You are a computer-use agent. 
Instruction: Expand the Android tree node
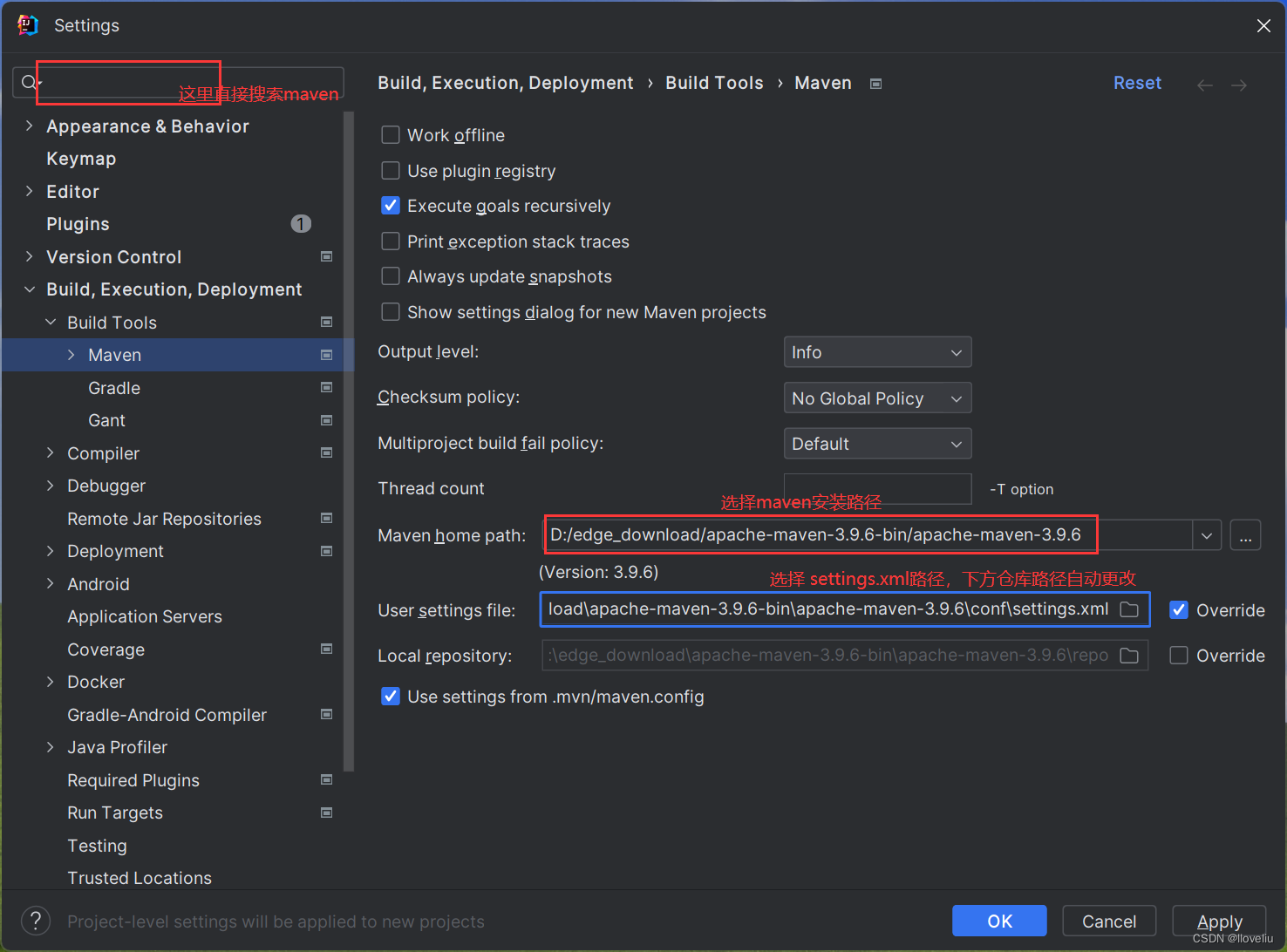click(x=51, y=583)
